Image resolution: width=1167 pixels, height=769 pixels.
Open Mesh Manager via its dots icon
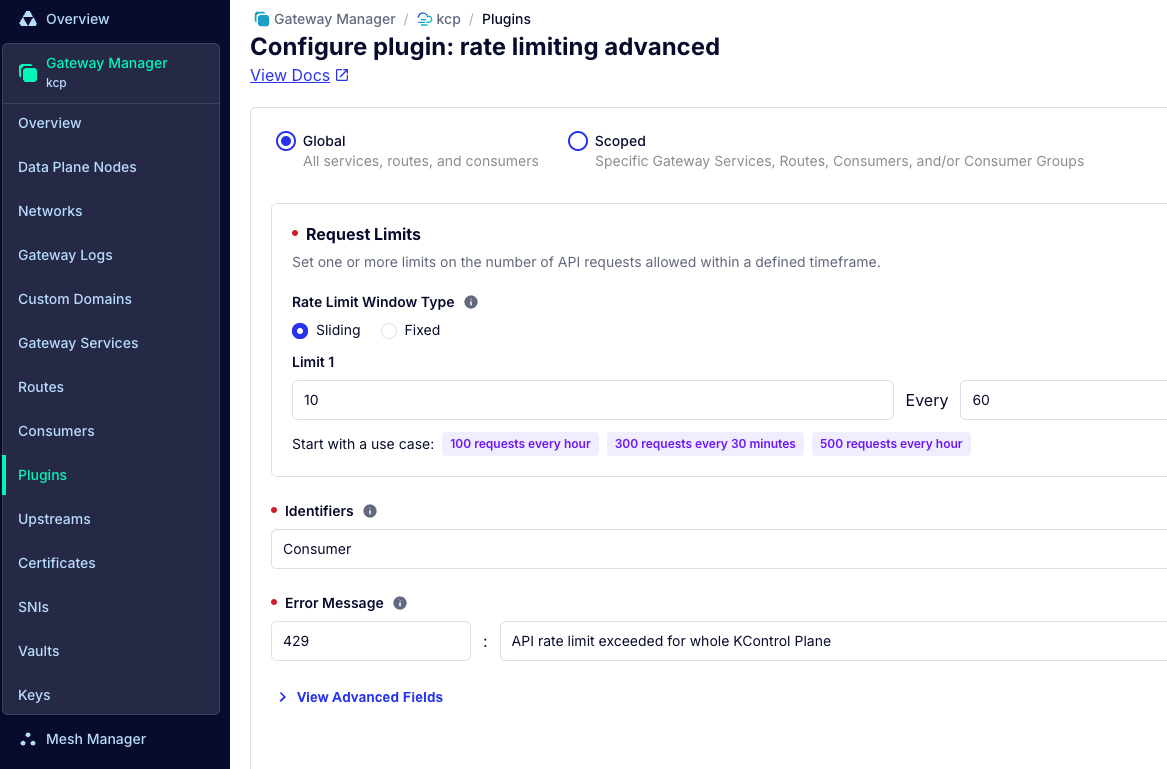click(28, 738)
